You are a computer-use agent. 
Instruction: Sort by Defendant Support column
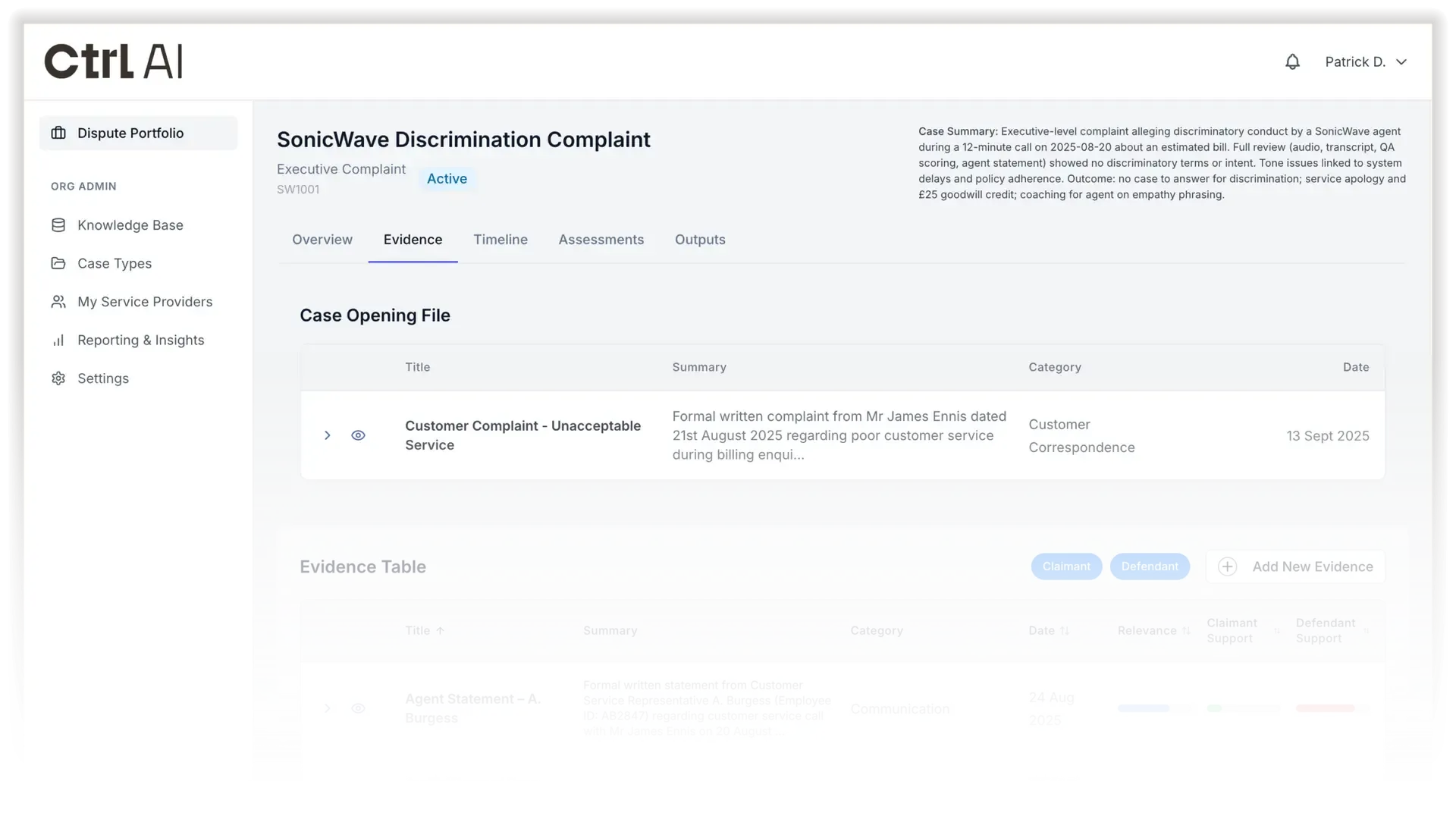coord(1332,631)
